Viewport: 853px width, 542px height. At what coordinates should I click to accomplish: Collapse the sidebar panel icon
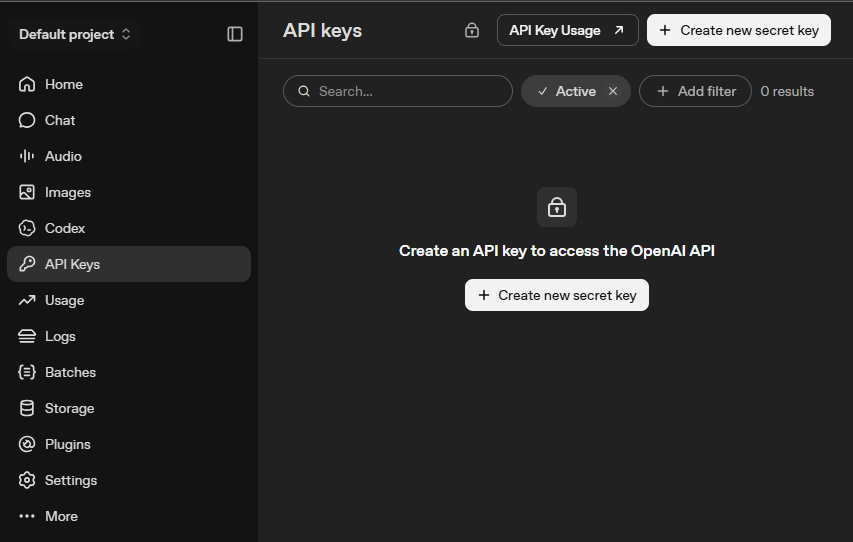coord(234,34)
